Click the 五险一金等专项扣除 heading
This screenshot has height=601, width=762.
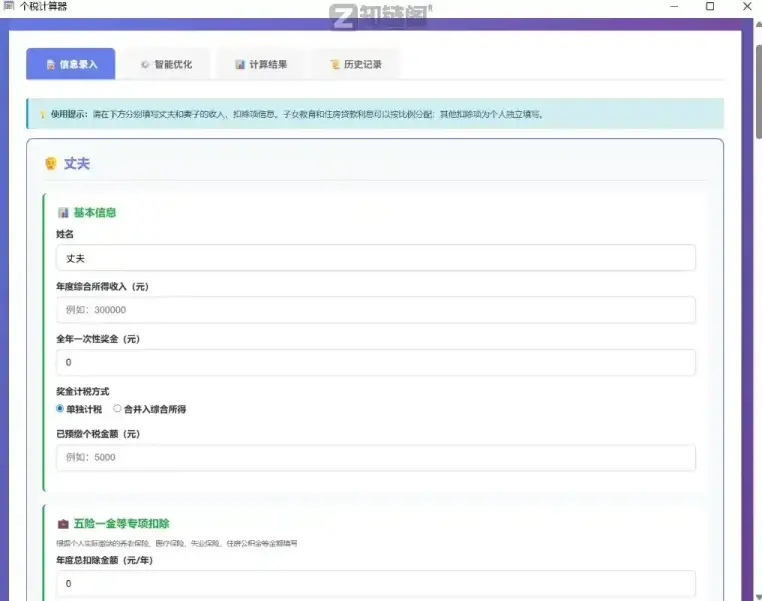coord(121,524)
